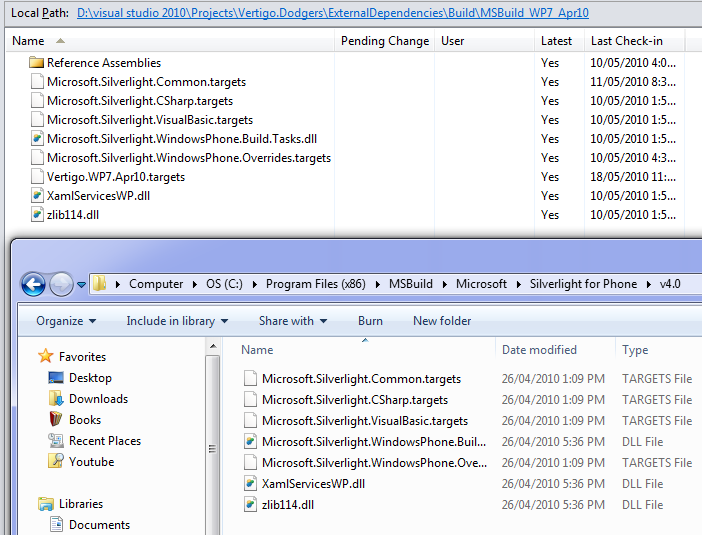The image size is (702, 535).
Task: Open Favorites in the navigation pane
Action: point(82,357)
